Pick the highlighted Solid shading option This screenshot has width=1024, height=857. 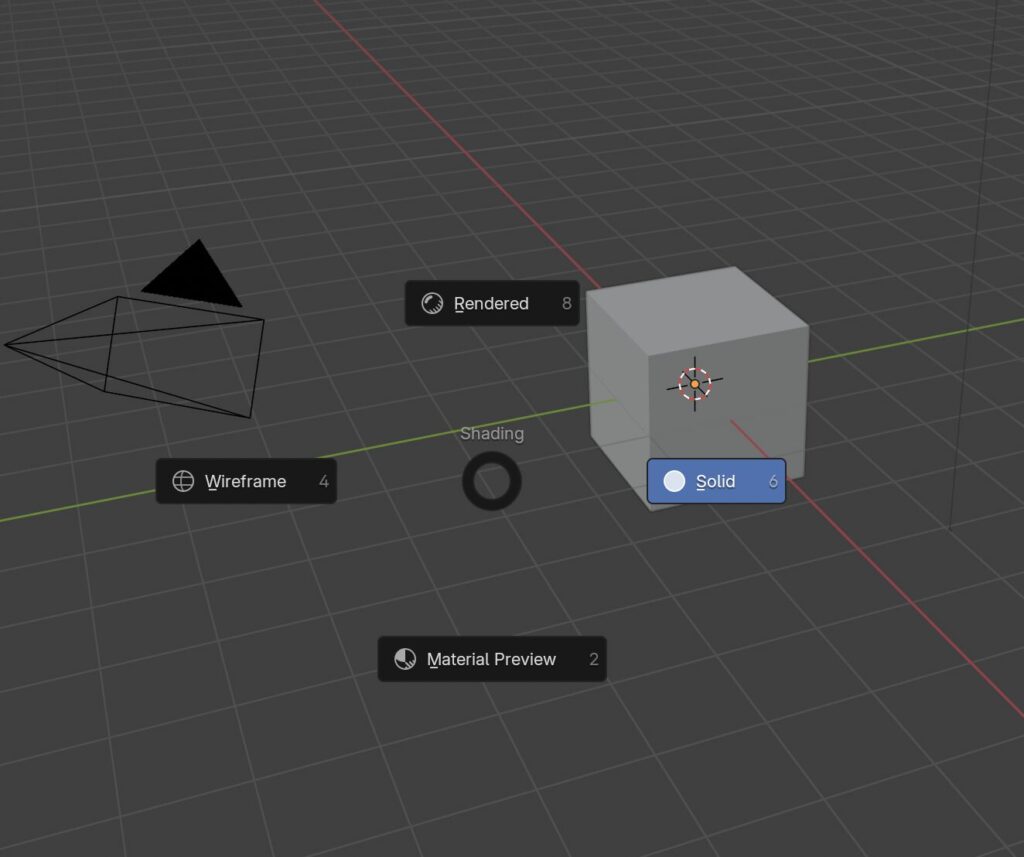[x=715, y=481]
